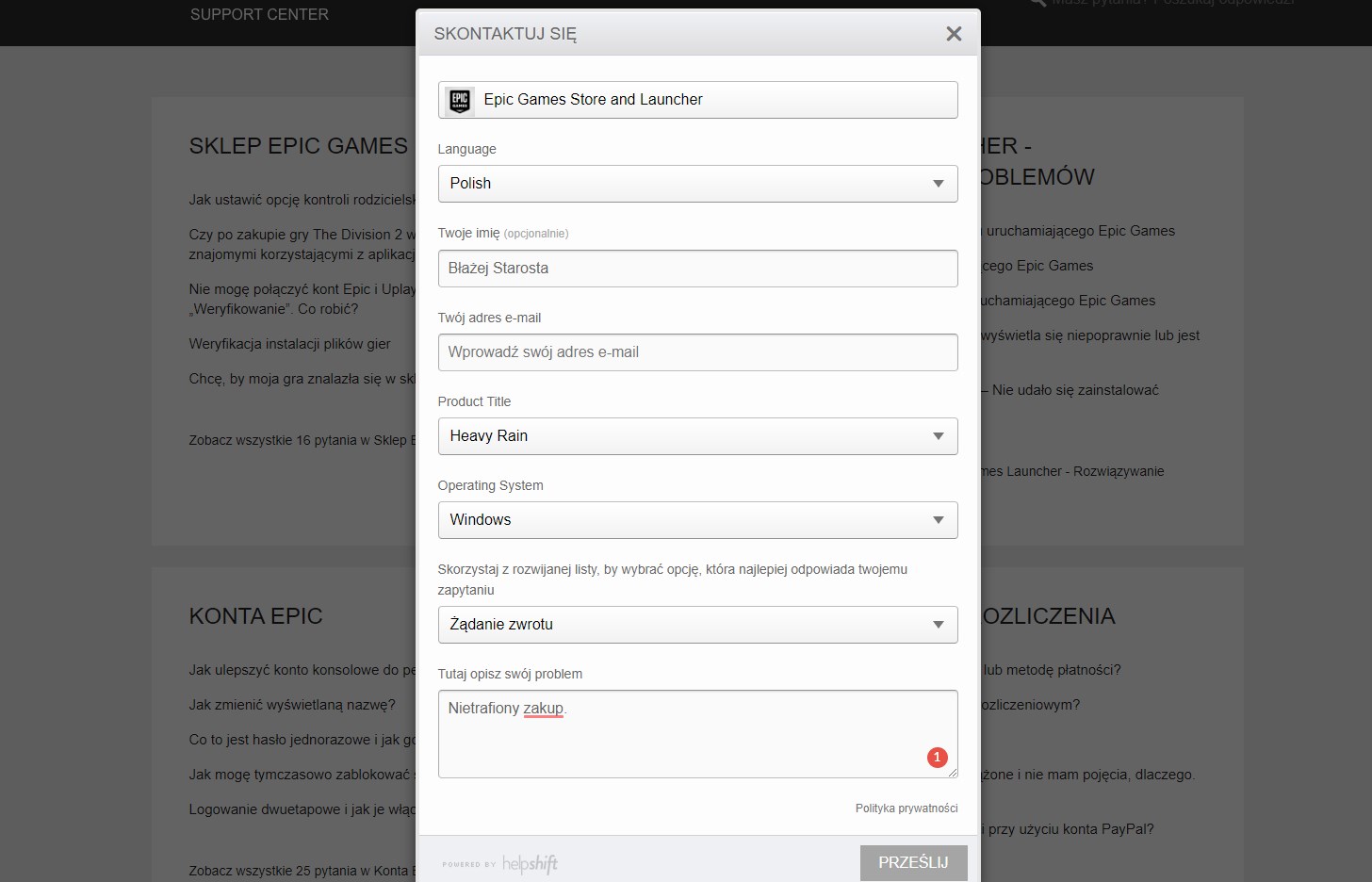
Task: Click the red spellcheck error badge
Action: [x=937, y=758]
